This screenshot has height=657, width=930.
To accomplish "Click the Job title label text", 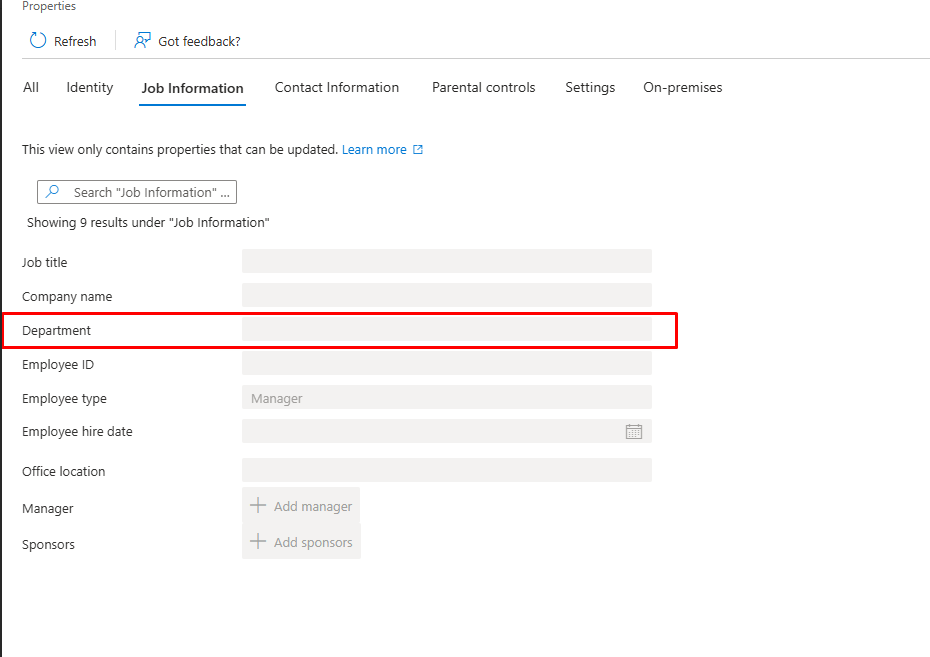I will tap(44, 263).
